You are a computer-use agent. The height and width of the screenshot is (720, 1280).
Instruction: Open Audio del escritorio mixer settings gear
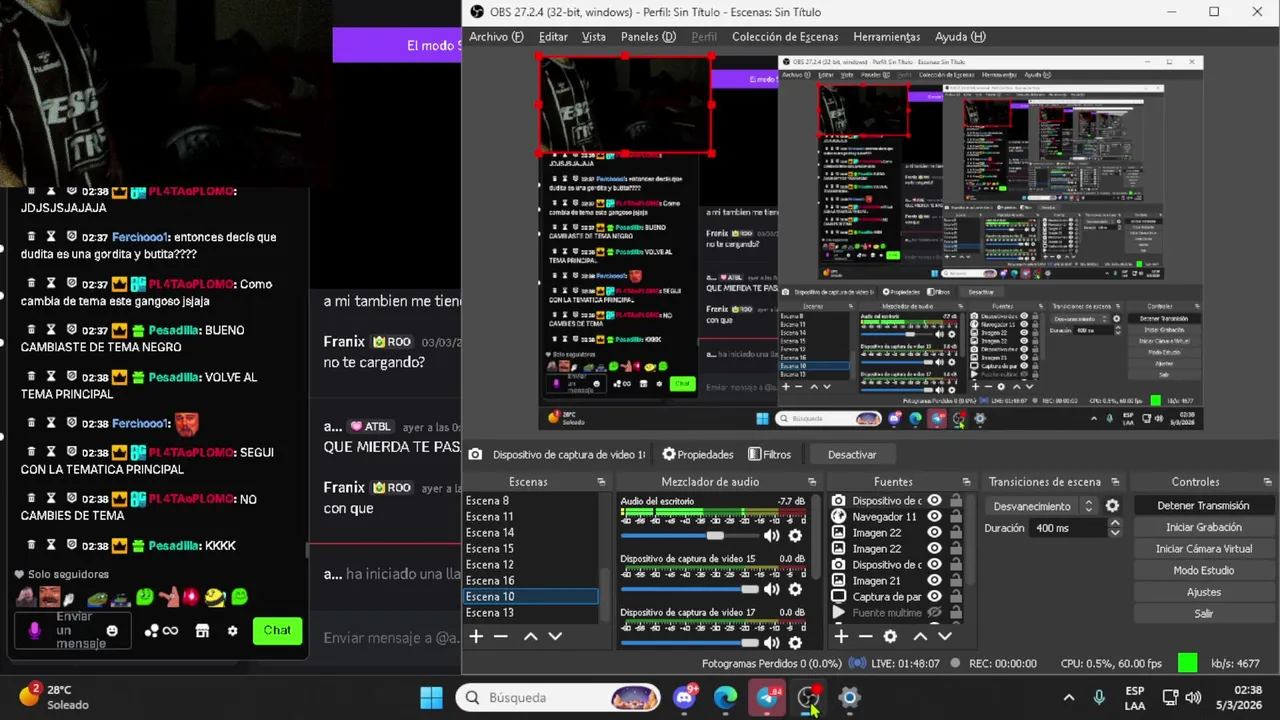[x=795, y=536]
